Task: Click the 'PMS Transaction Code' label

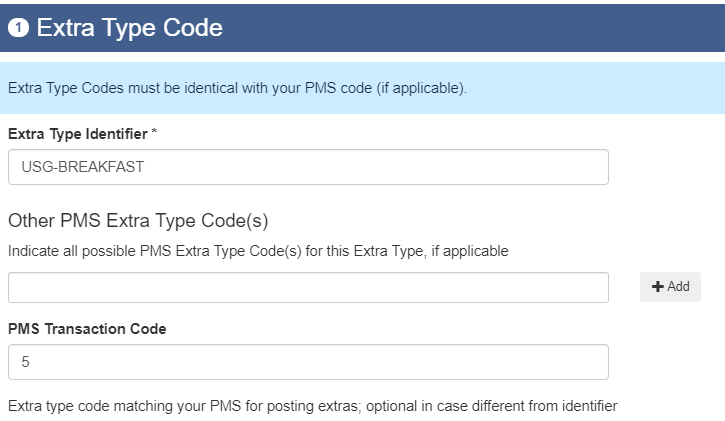Action: [87, 329]
